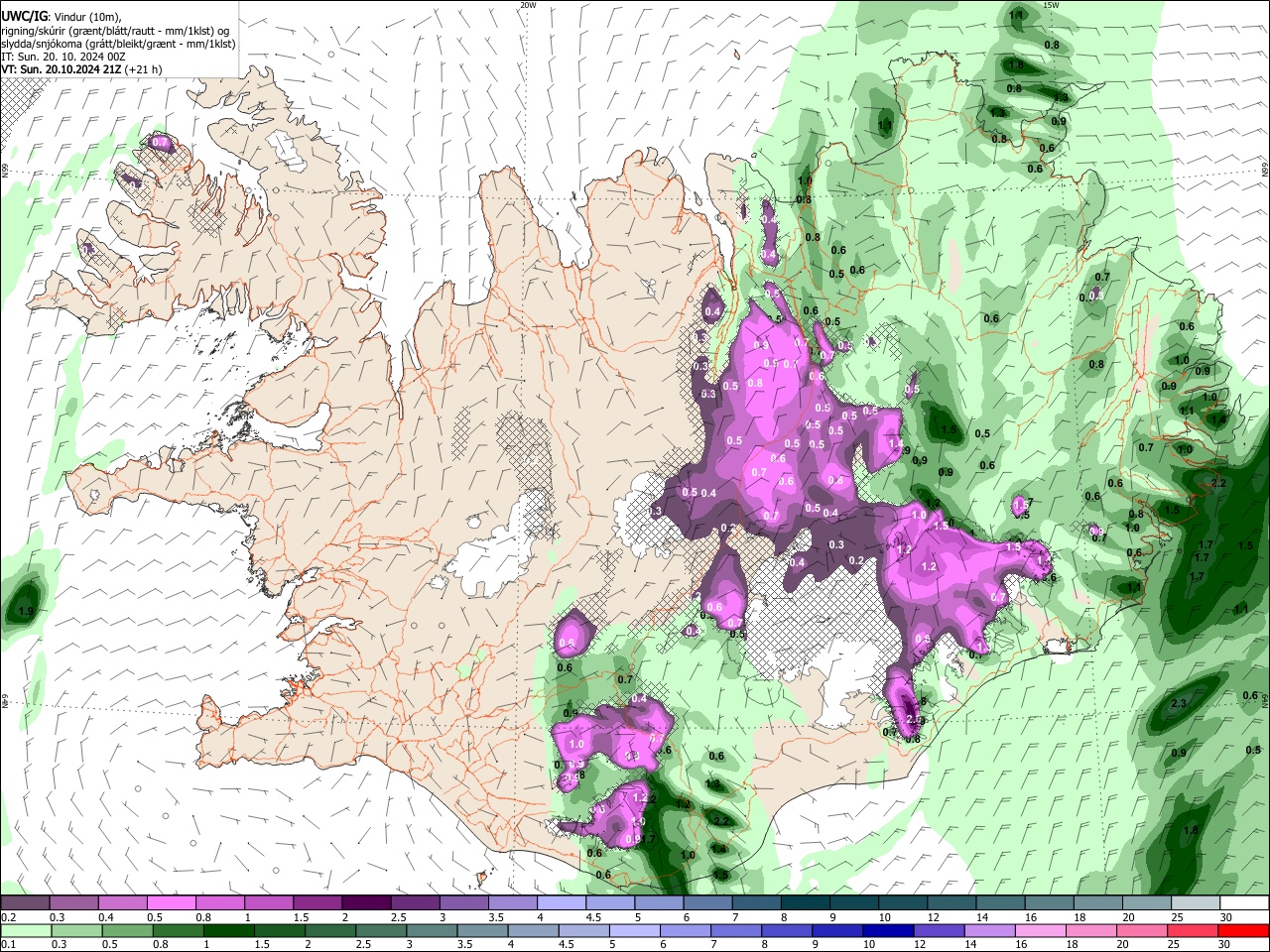This screenshot has width=1270, height=952.
Task: Select upper-row dark purple swatch between 2 and 2.5
Action: coord(366,903)
